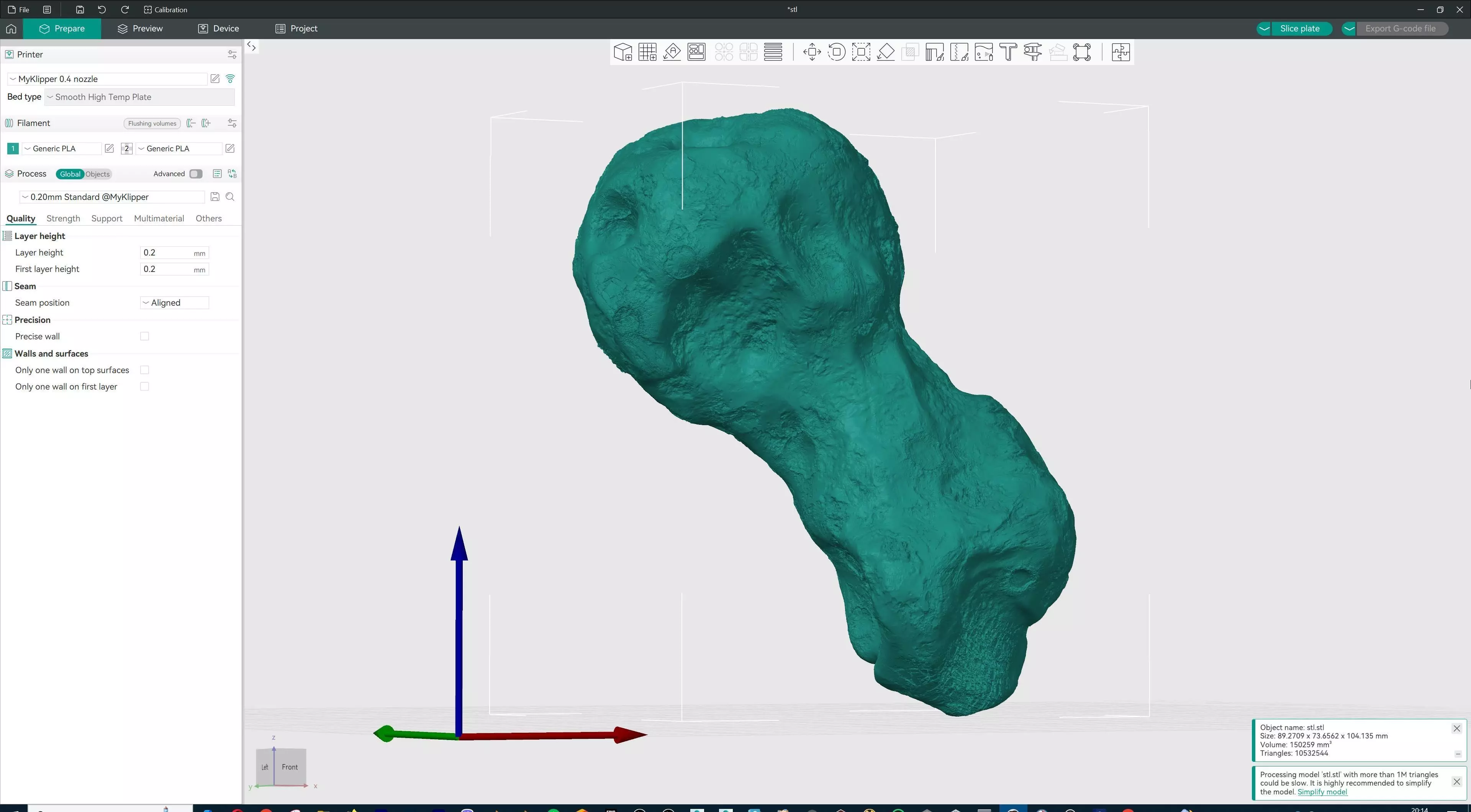Open filament settings sliders icon
Image resolution: width=1471 pixels, height=812 pixels.
point(232,123)
